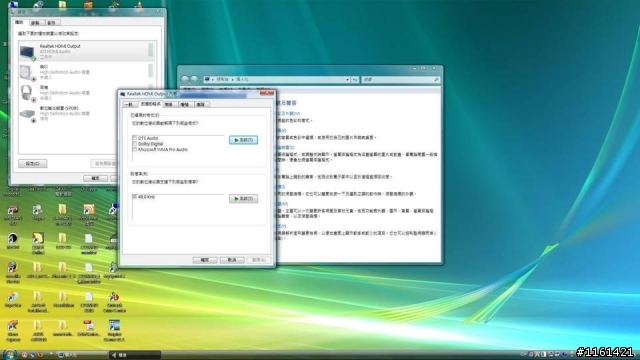
Task: Select the headphones playback device icon
Action: point(27,93)
